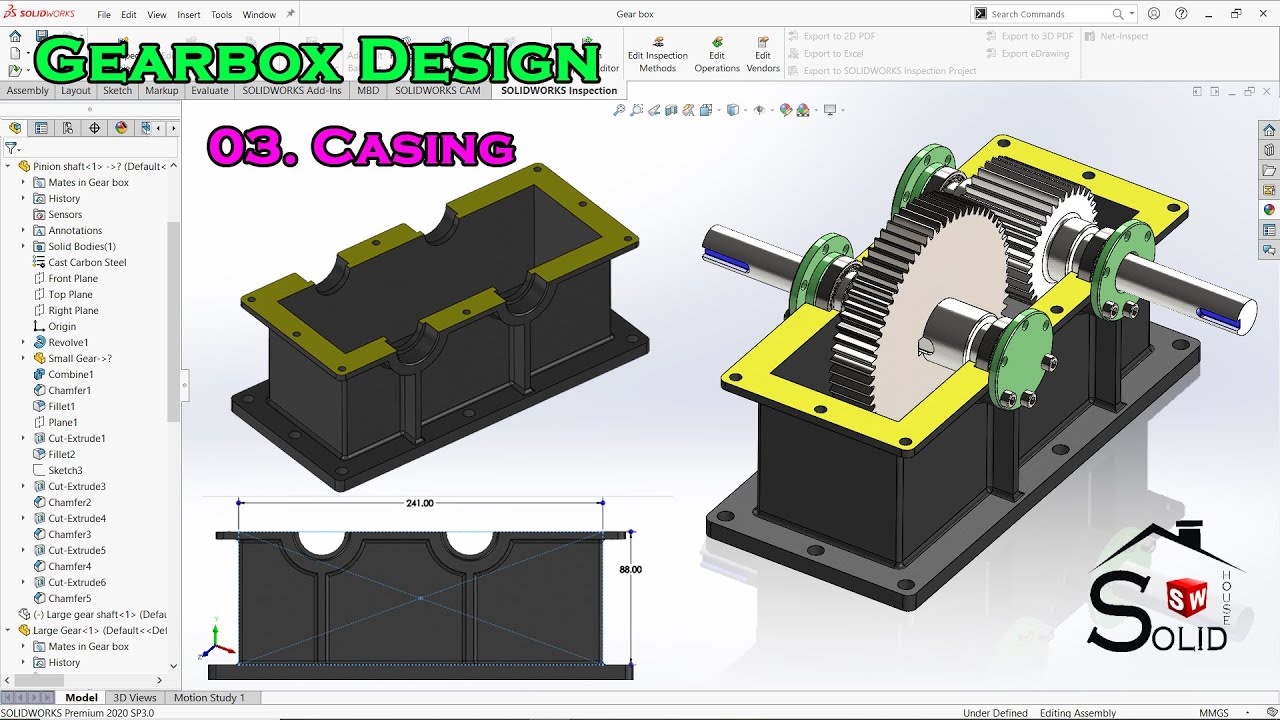This screenshot has width=1280, height=720.
Task: Click Section View icon
Action: coord(671,110)
